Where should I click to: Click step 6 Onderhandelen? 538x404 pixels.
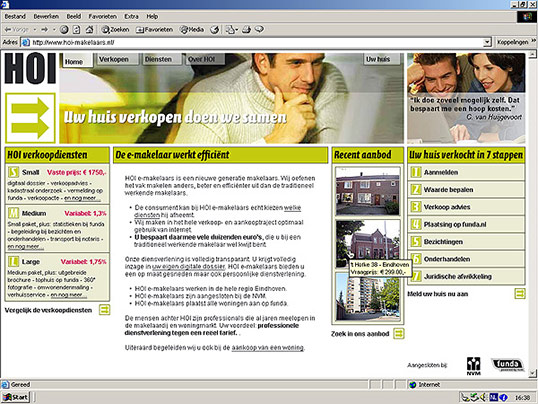[x=466, y=259]
